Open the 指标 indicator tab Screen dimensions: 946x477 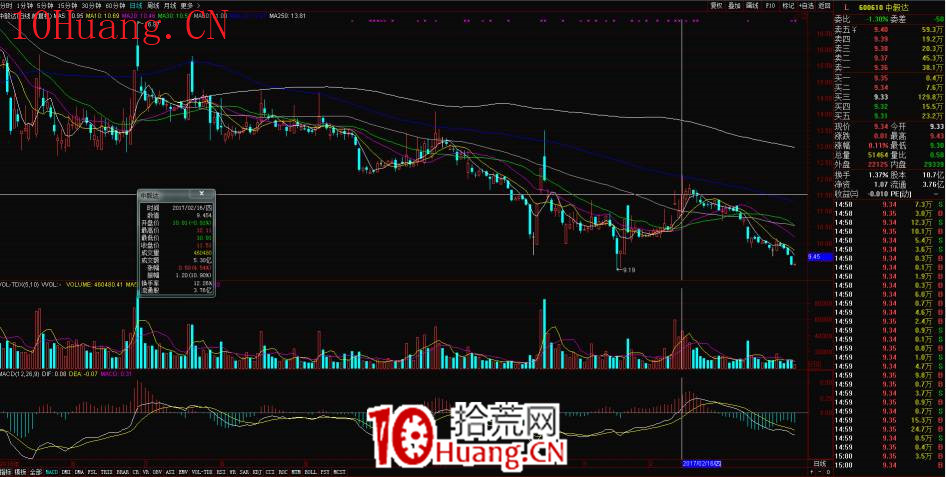pos(5,471)
